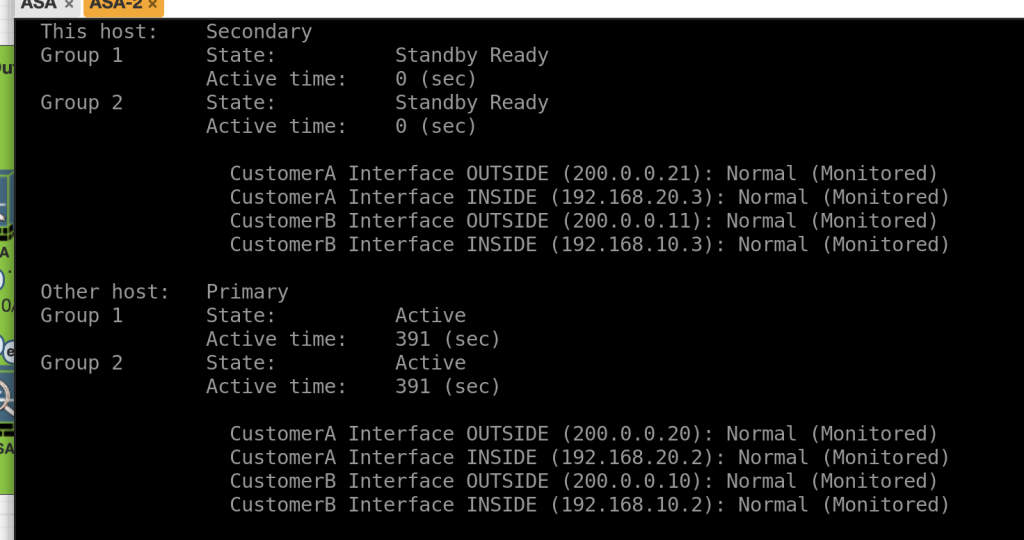Close the ASA-2 tab

click(x=155, y=5)
